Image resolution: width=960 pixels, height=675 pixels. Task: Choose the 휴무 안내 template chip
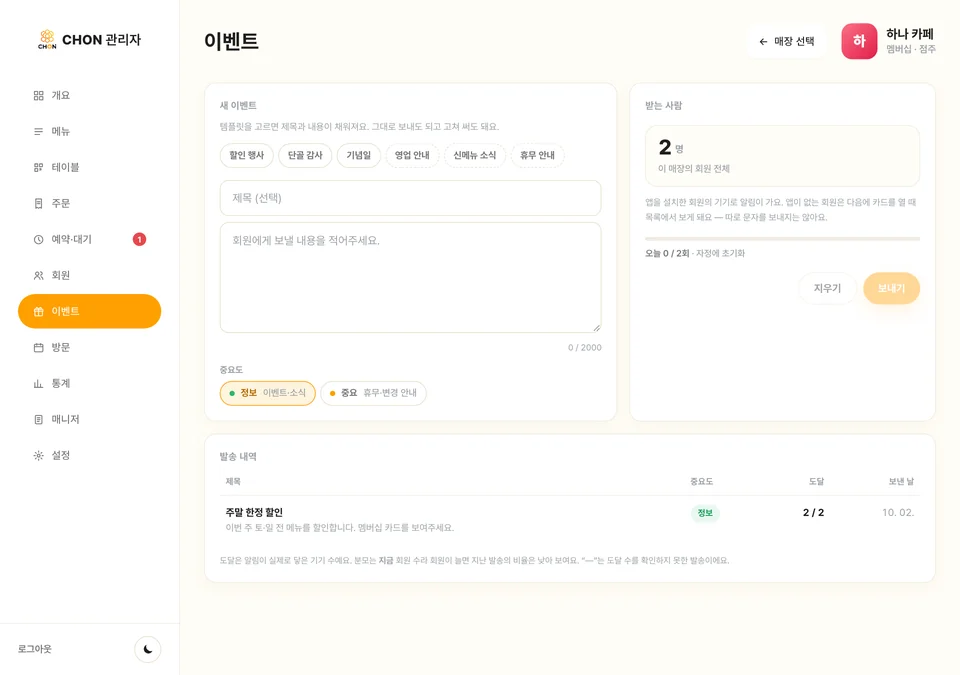pyautogui.click(x=538, y=156)
